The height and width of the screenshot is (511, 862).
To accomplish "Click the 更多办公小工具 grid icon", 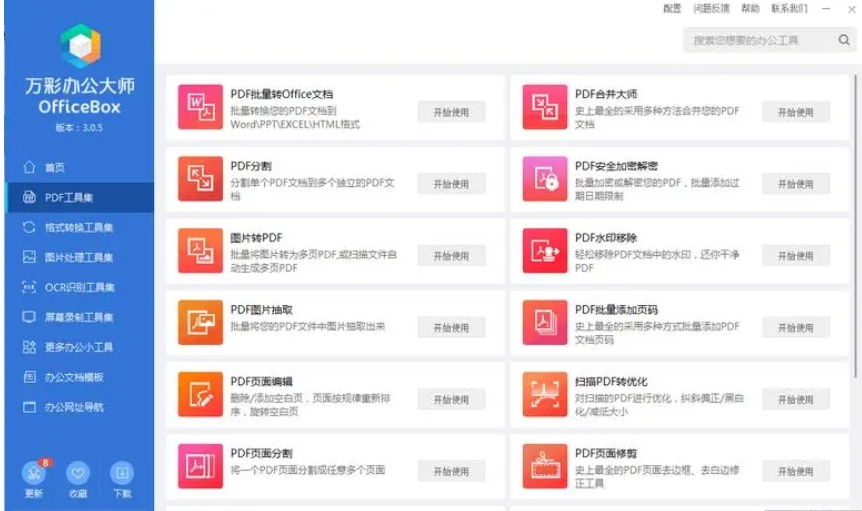I will point(29,347).
